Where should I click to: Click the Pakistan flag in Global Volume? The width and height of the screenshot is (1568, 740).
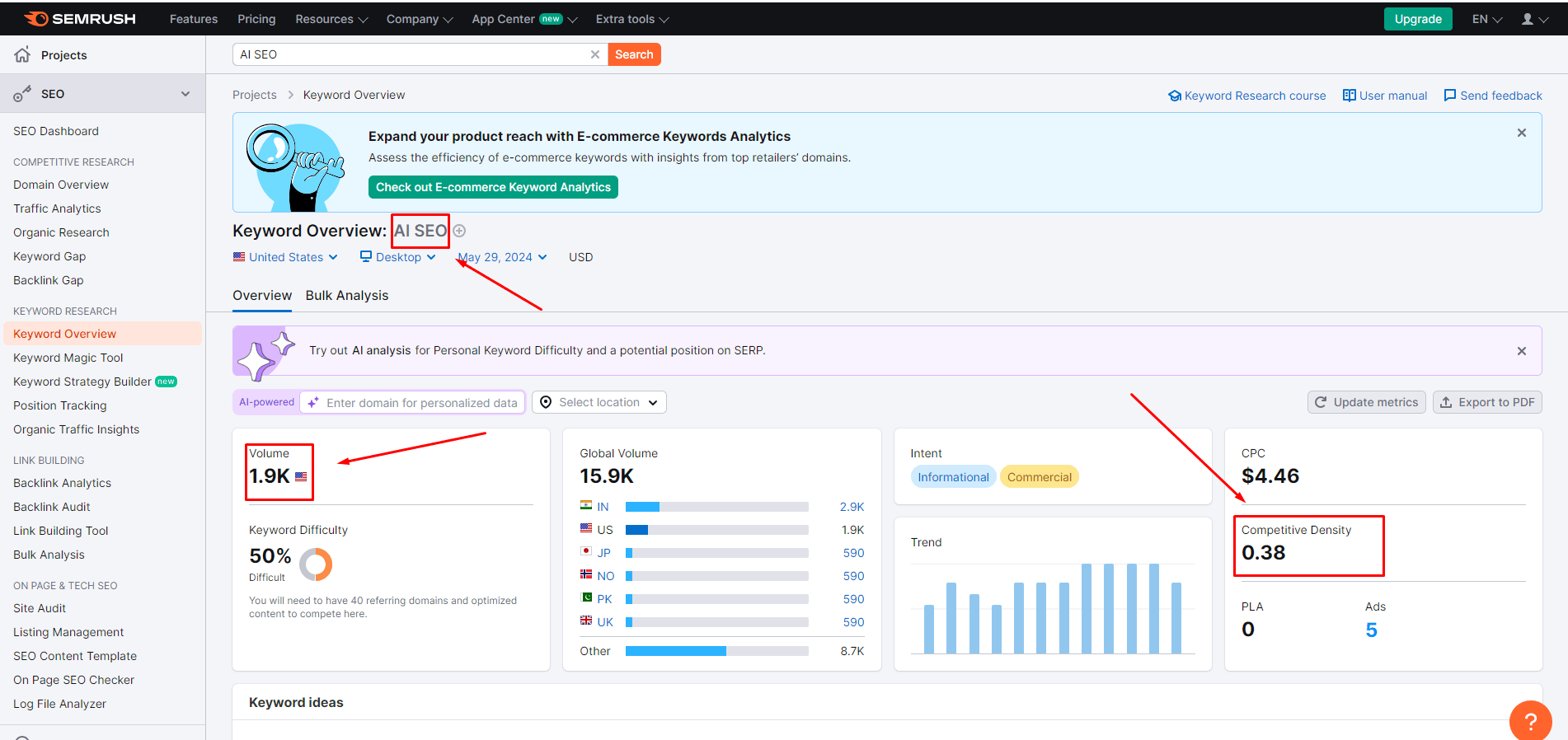[x=586, y=597]
